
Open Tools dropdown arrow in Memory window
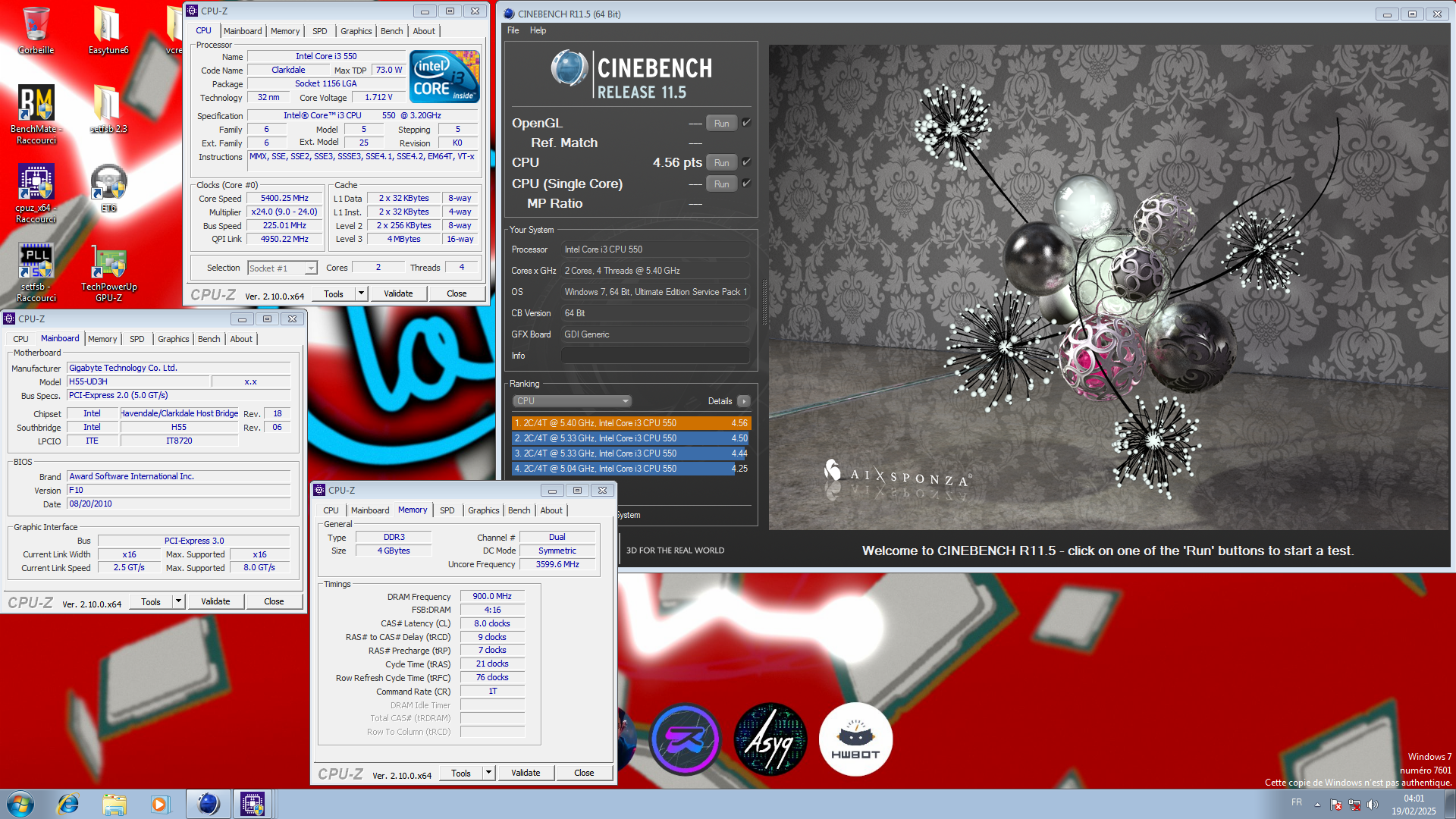(488, 773)
